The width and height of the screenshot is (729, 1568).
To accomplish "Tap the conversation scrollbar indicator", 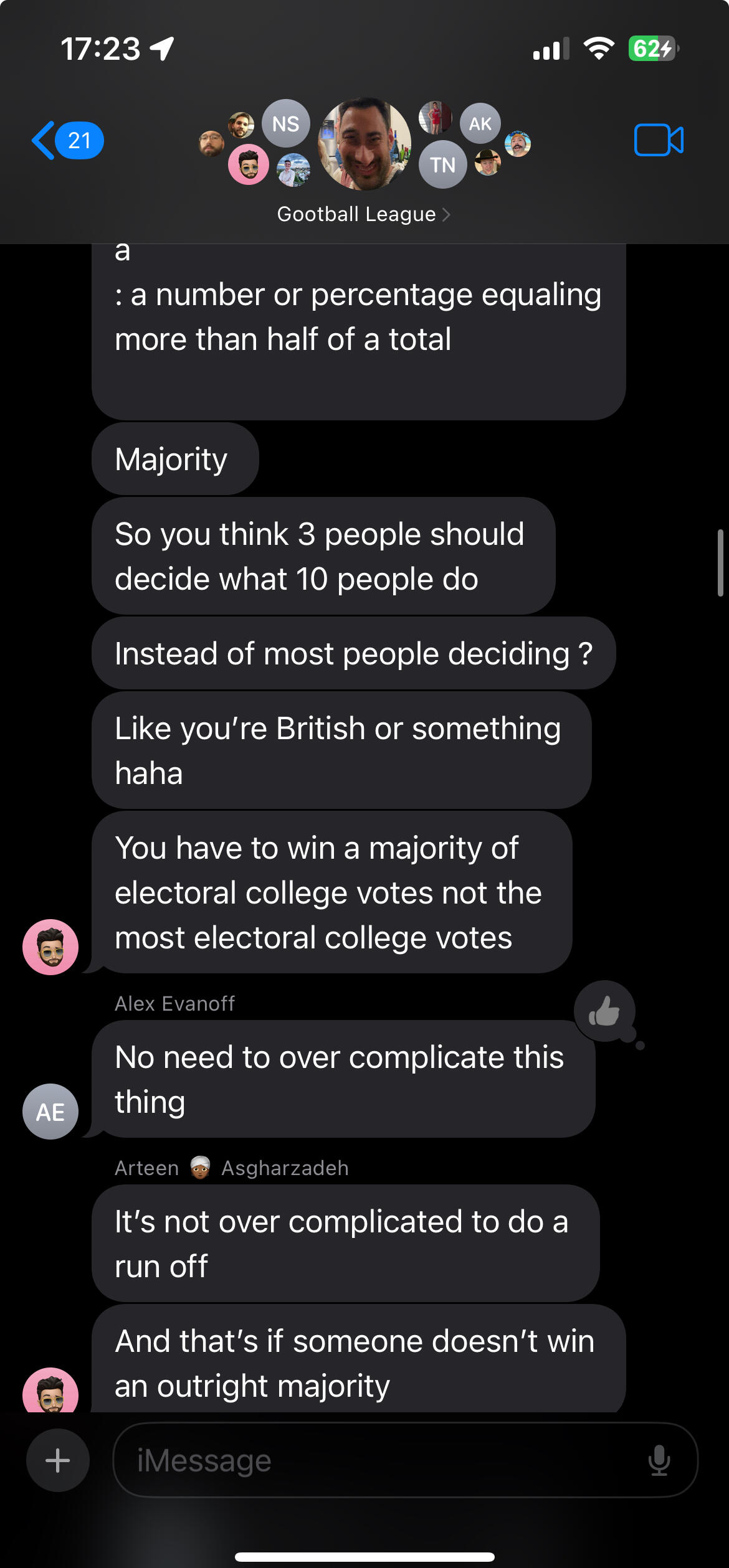I will (720, 563).
